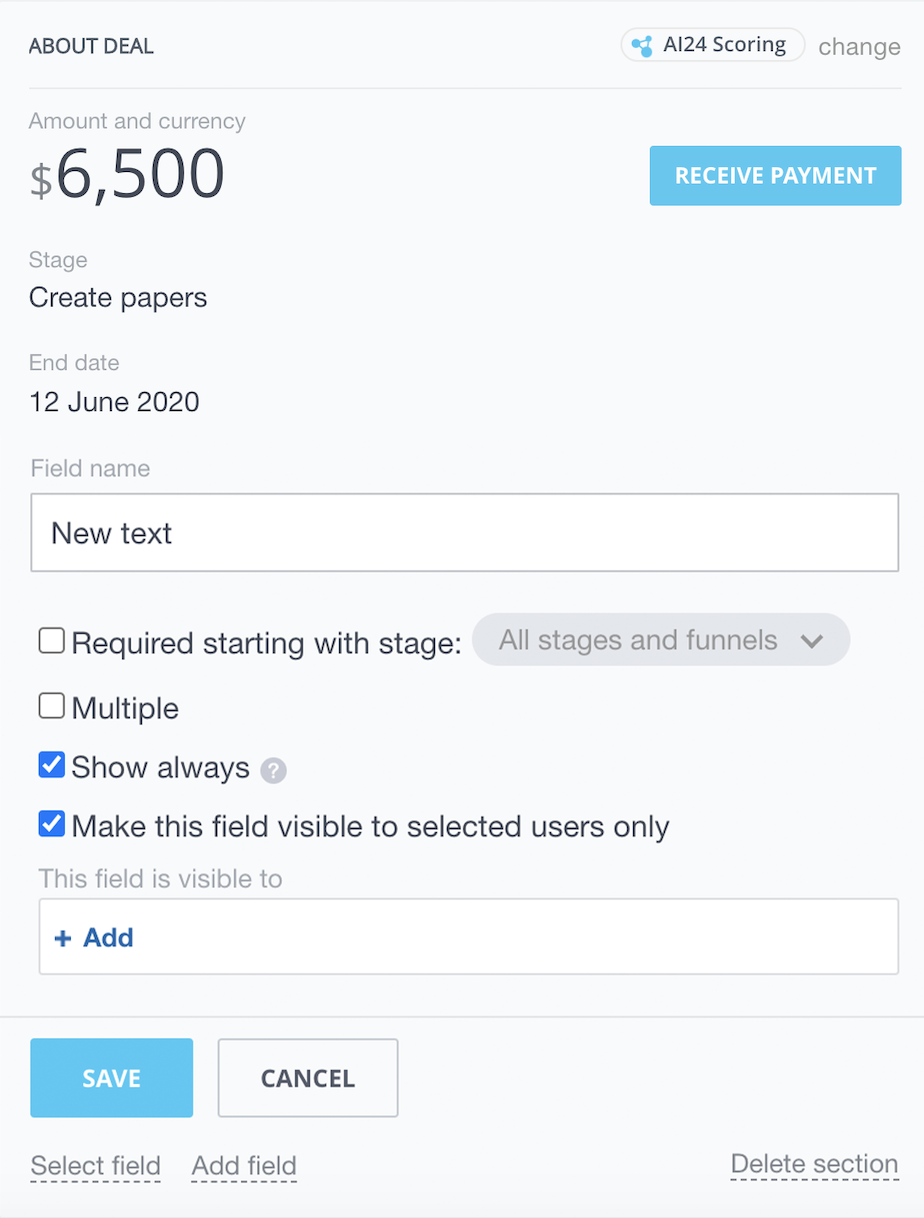Click the Show always help question icon

click(273, 770)
